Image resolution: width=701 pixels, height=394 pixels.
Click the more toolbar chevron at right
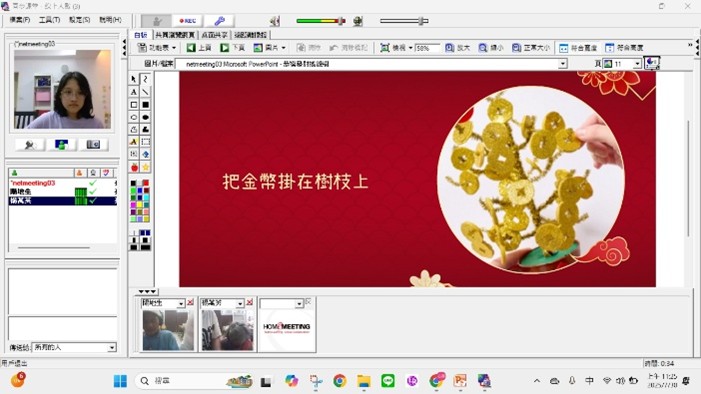click(x=690, y=45)
